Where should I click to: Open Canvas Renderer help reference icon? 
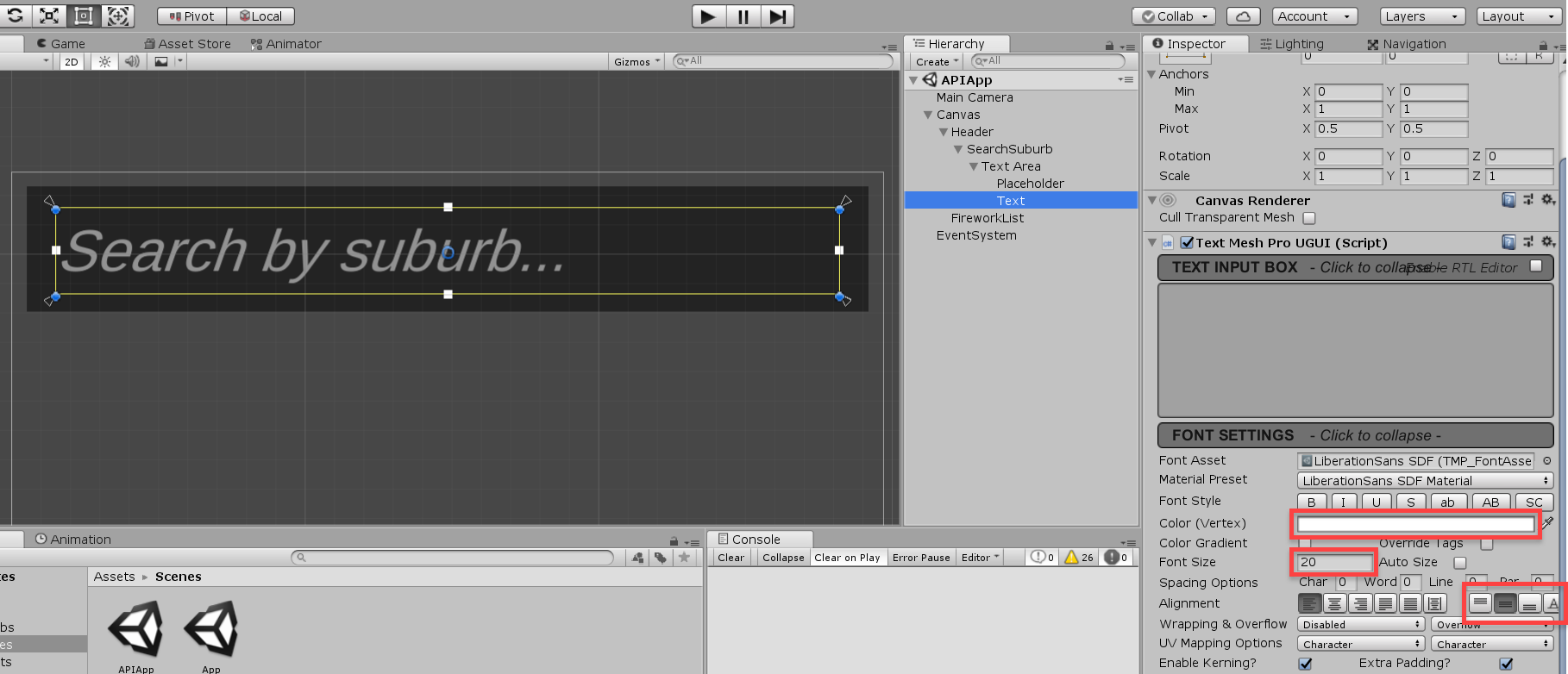1508,200
